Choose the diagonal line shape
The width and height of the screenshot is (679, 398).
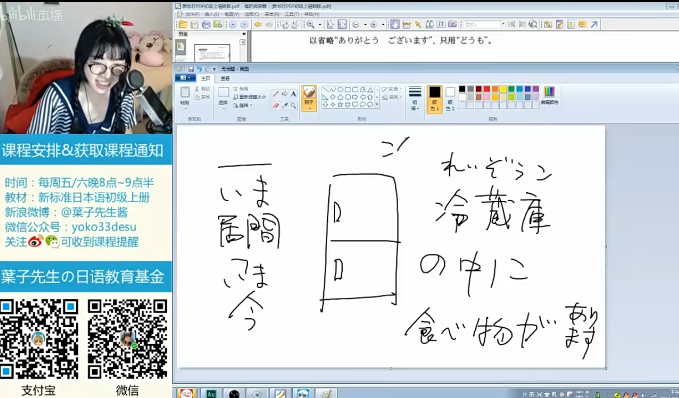click(x=326, y=90)
